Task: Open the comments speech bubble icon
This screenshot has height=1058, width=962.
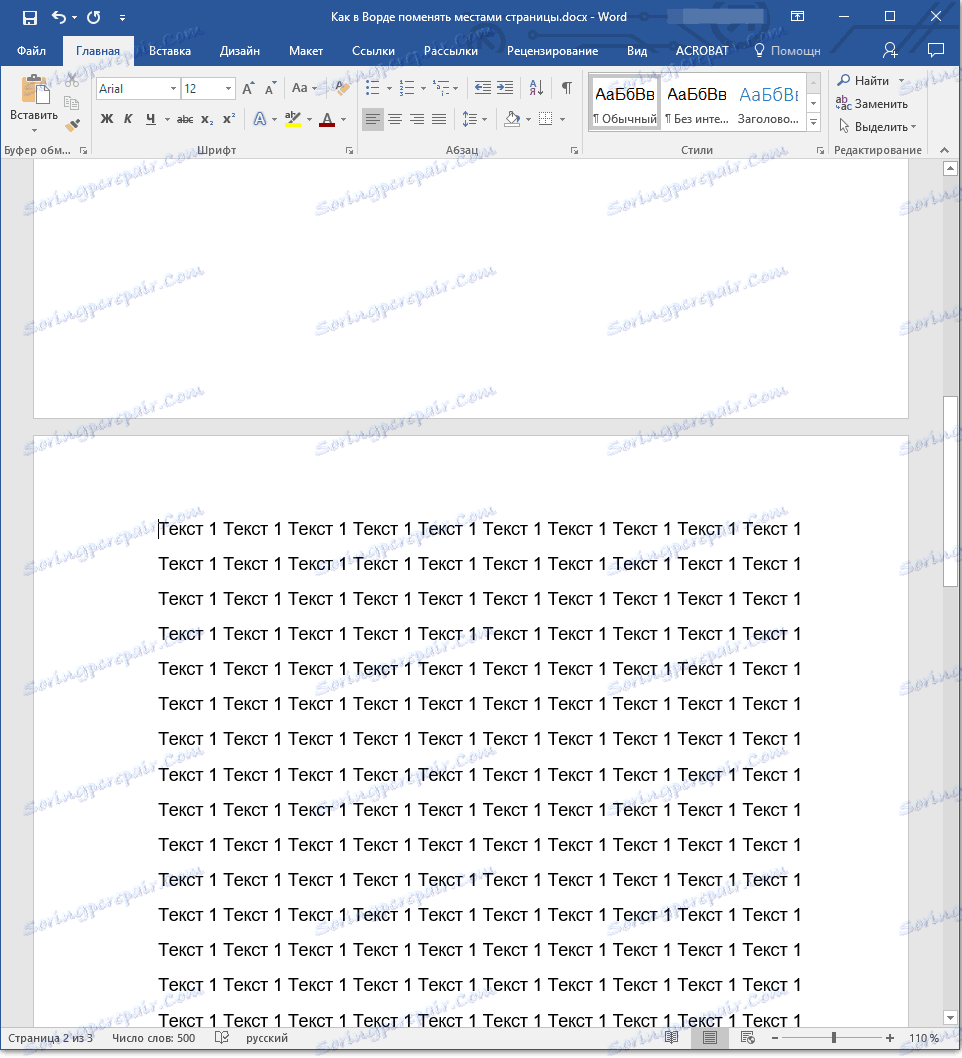Action: pyautogui.click(x=936, y=51)
